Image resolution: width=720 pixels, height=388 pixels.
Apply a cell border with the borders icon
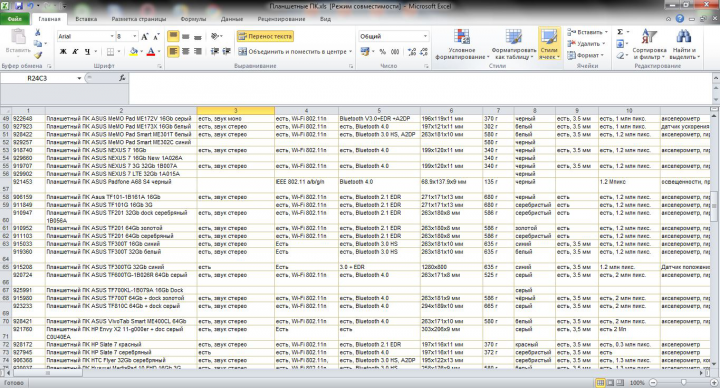110,51
